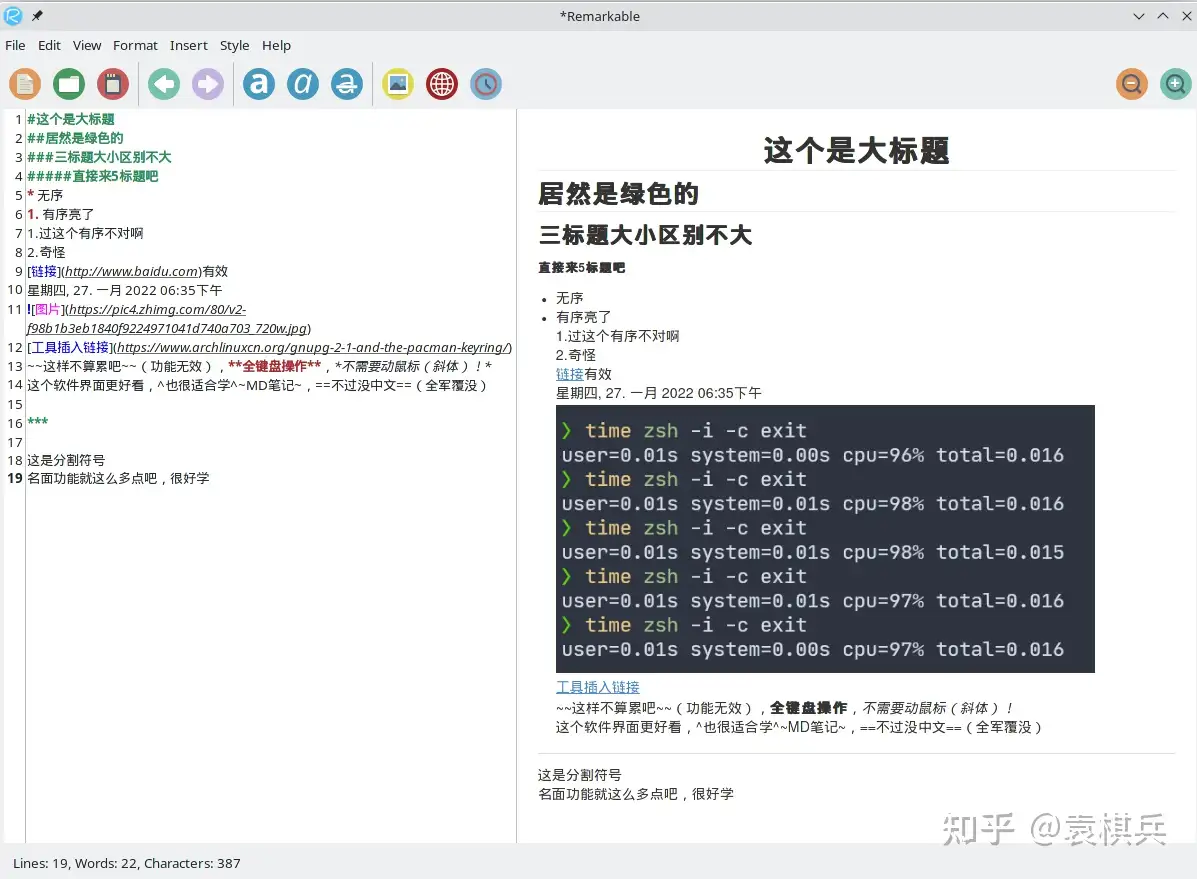The image size is (1197, 879).
Task: Open the Insert menu
Action: [x=189, y=45]
